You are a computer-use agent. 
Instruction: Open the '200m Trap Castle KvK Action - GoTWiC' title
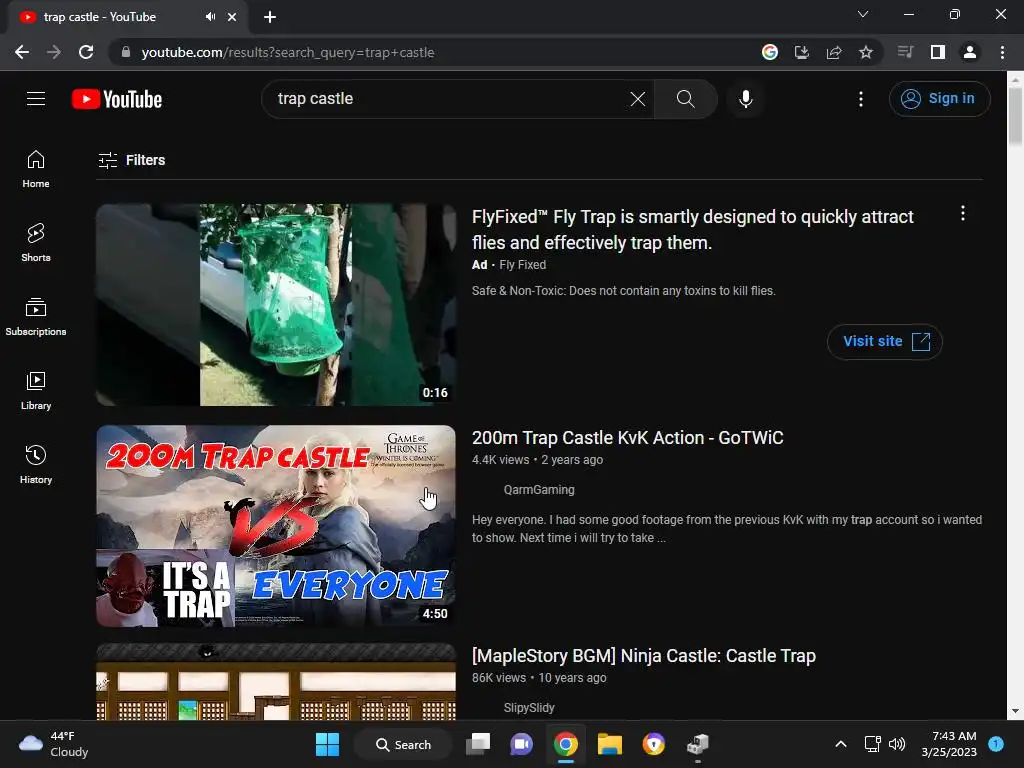point(628,438)
